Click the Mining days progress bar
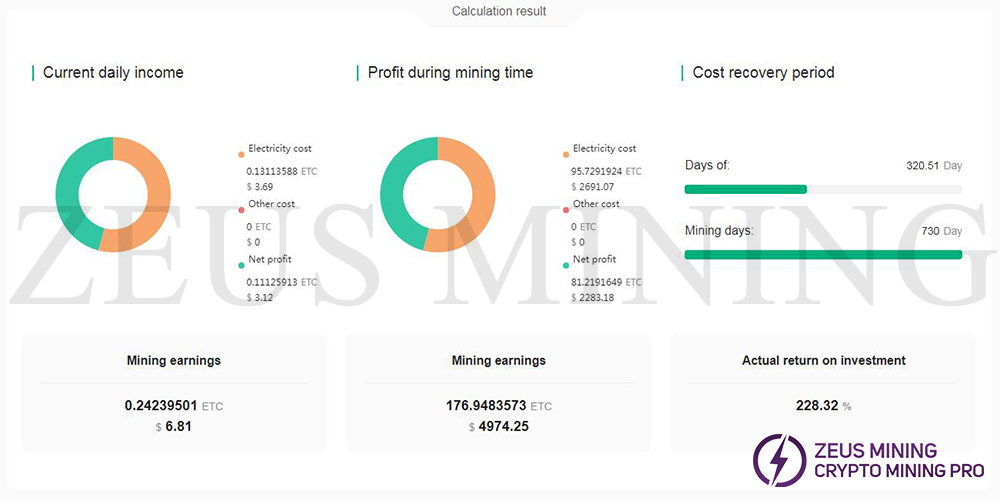Screen dimensions: 1000x501 click(x=822, y=254)
